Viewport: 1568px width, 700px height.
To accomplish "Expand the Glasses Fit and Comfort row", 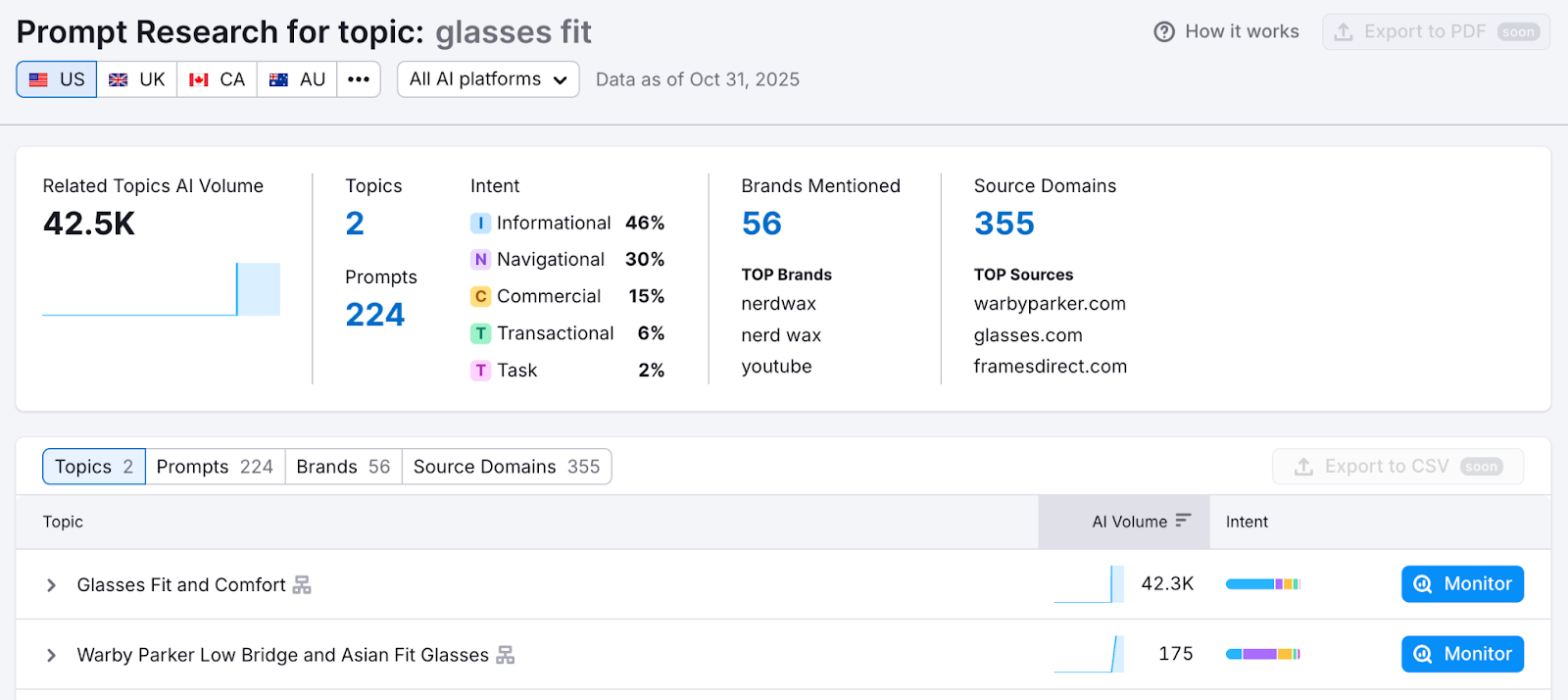I will tap(51, 585).
